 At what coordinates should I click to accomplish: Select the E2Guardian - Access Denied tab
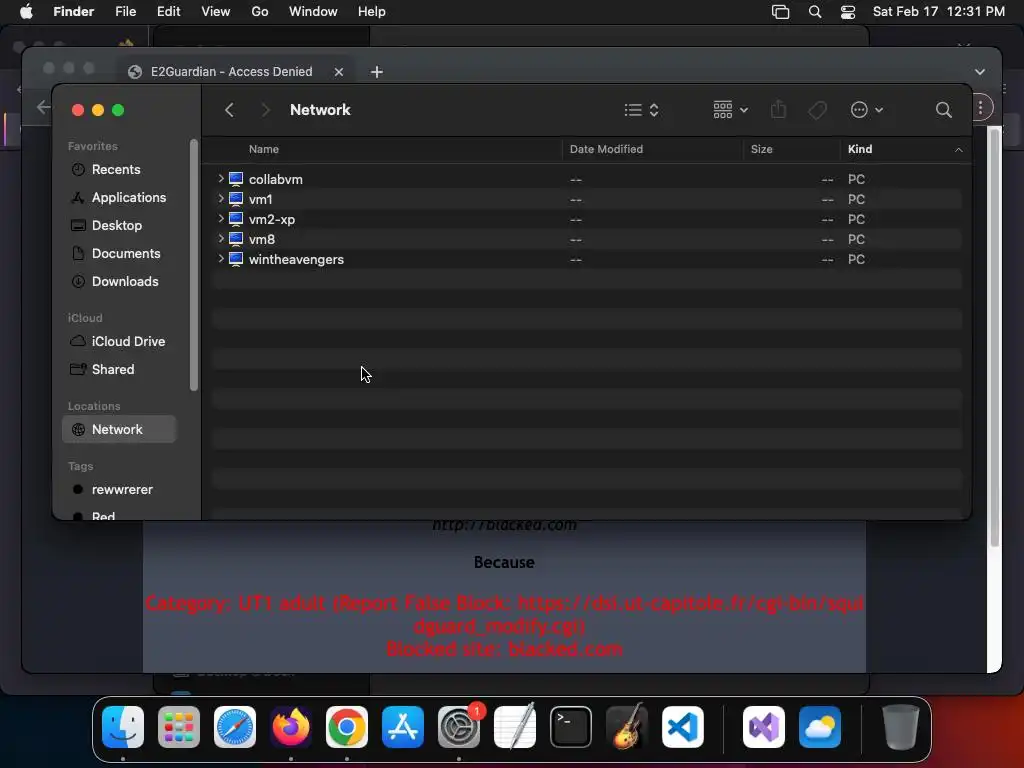click(231, 72)
